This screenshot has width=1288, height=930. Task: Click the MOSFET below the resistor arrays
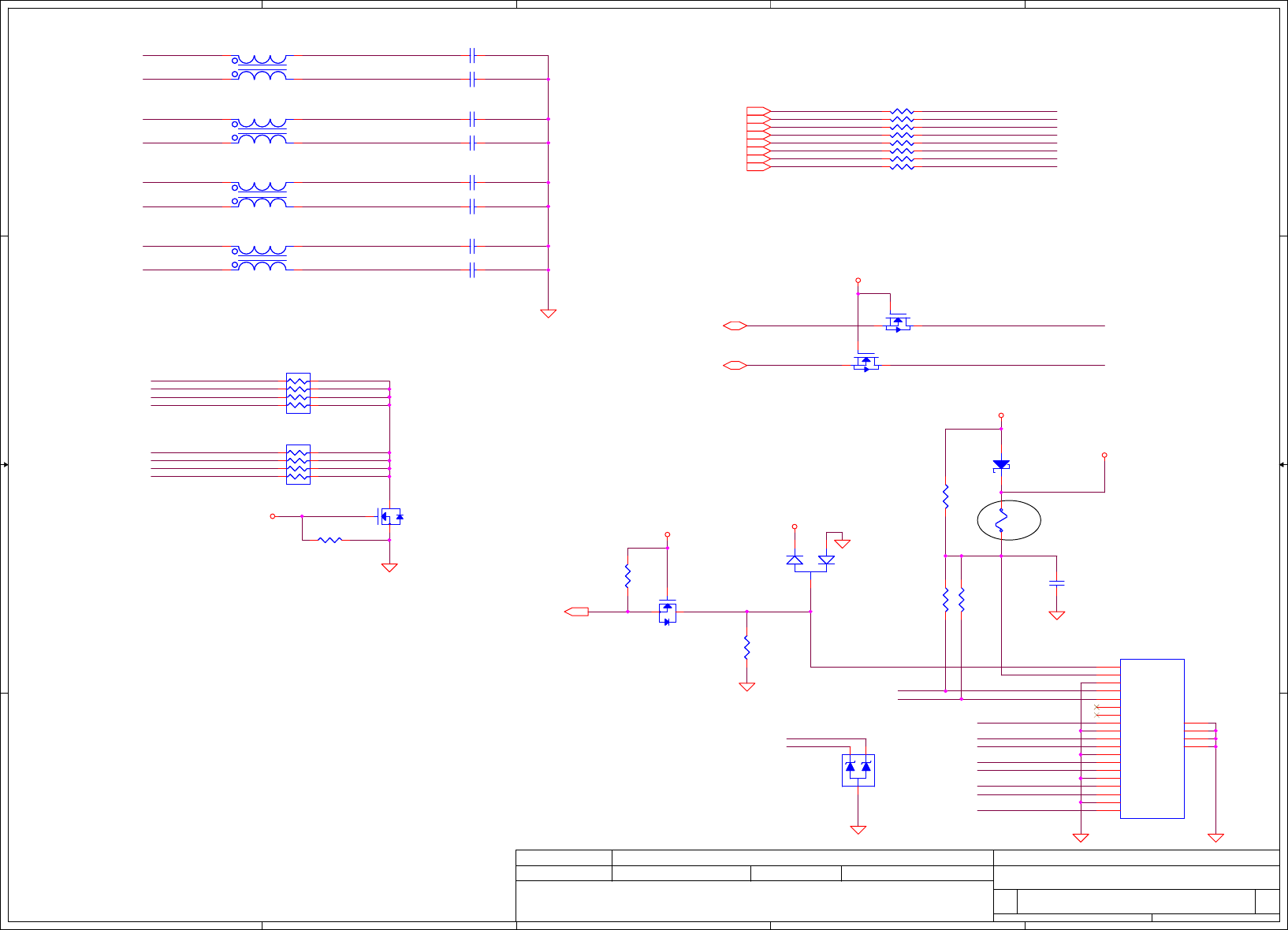[x=390, y=517]
